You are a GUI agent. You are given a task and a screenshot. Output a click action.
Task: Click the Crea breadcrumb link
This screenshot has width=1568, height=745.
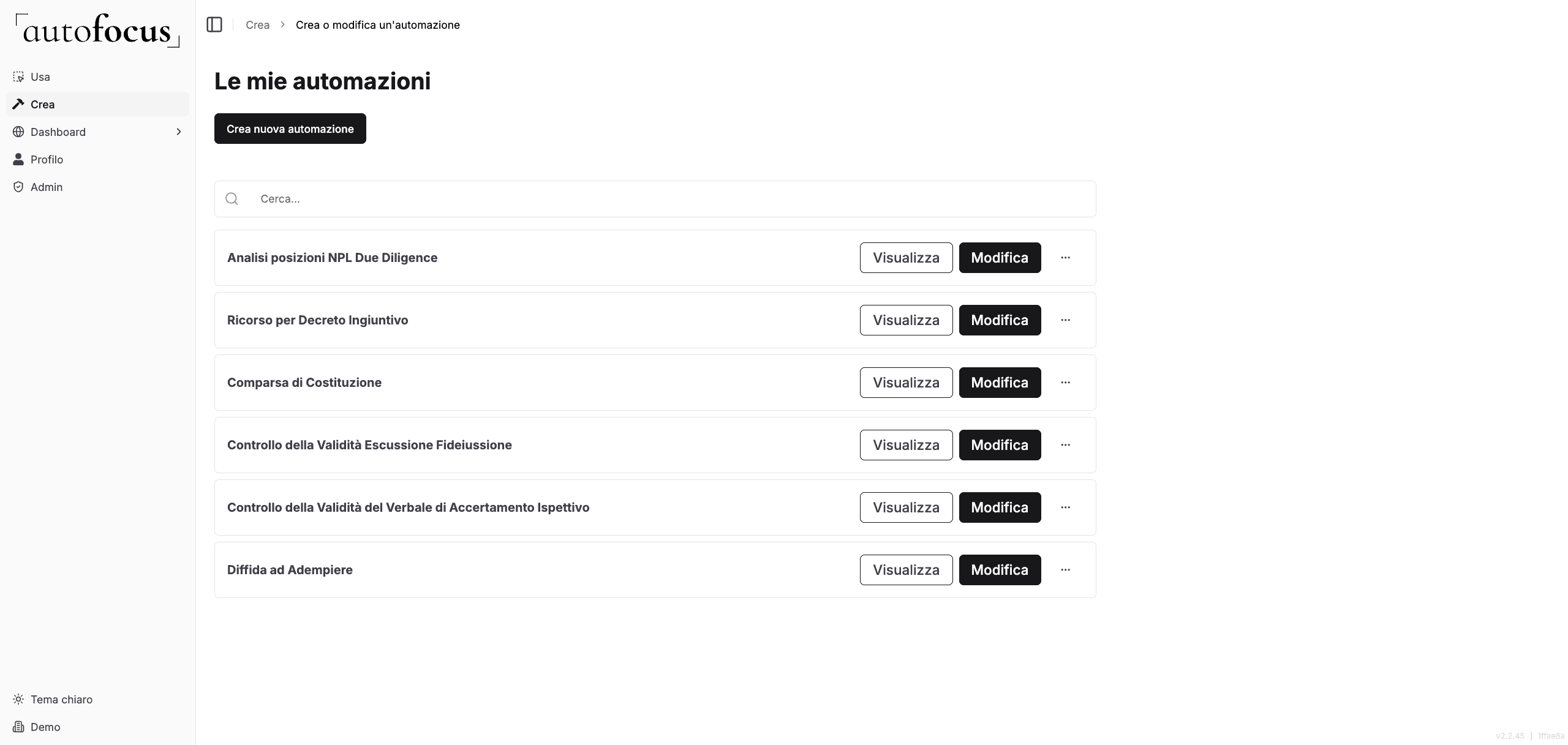tap(257, 25)
